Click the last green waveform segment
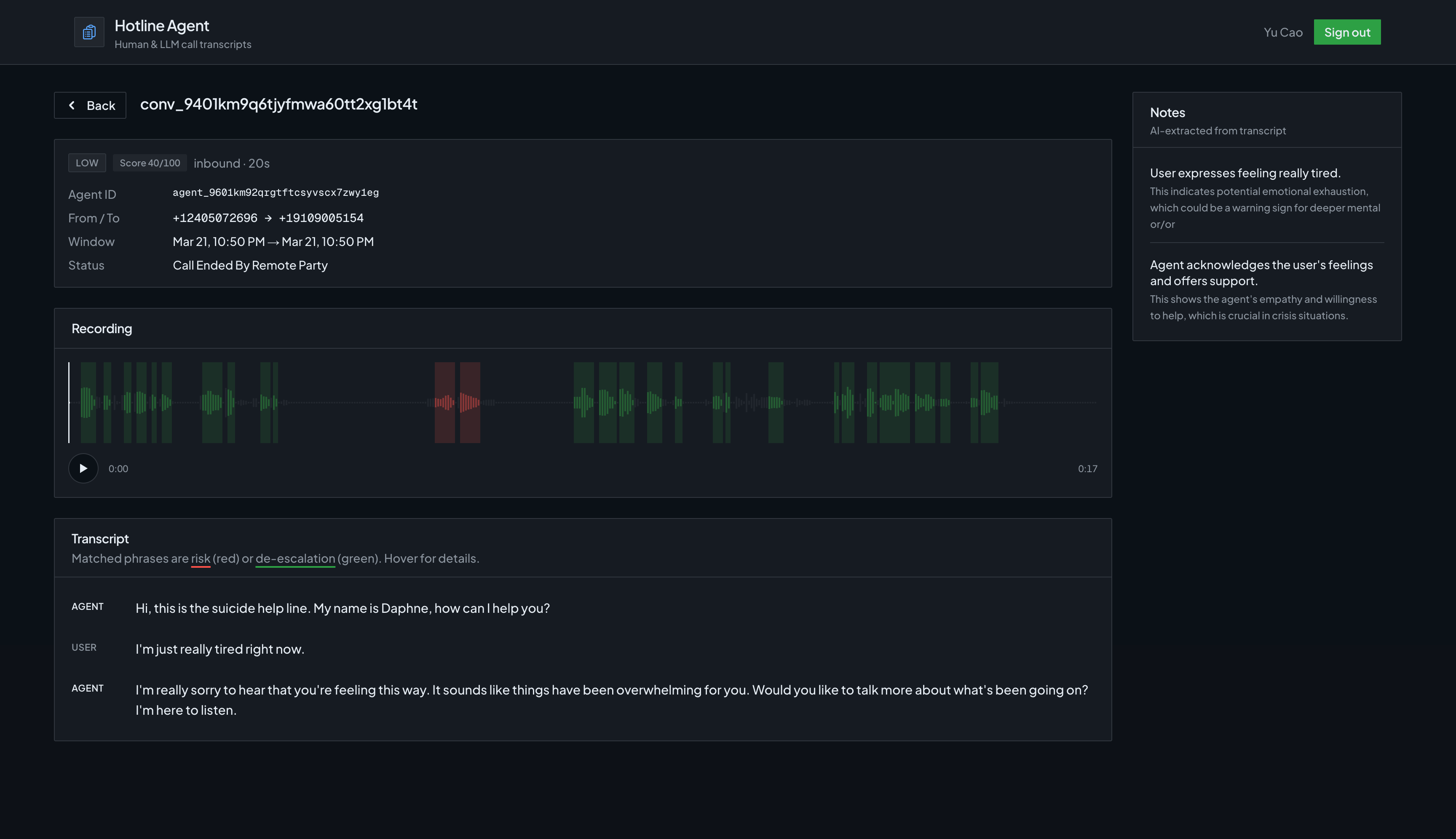 (x=989, y=402)
